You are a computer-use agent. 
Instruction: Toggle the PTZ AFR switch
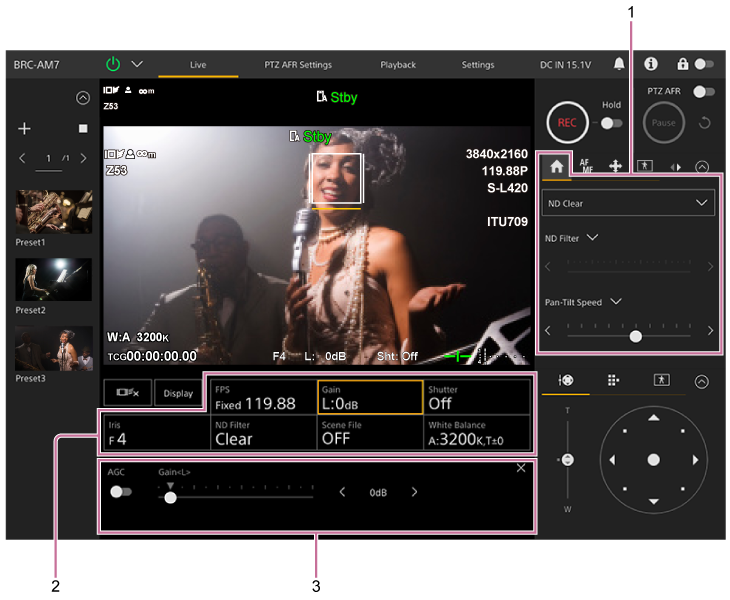coord(704,92)
